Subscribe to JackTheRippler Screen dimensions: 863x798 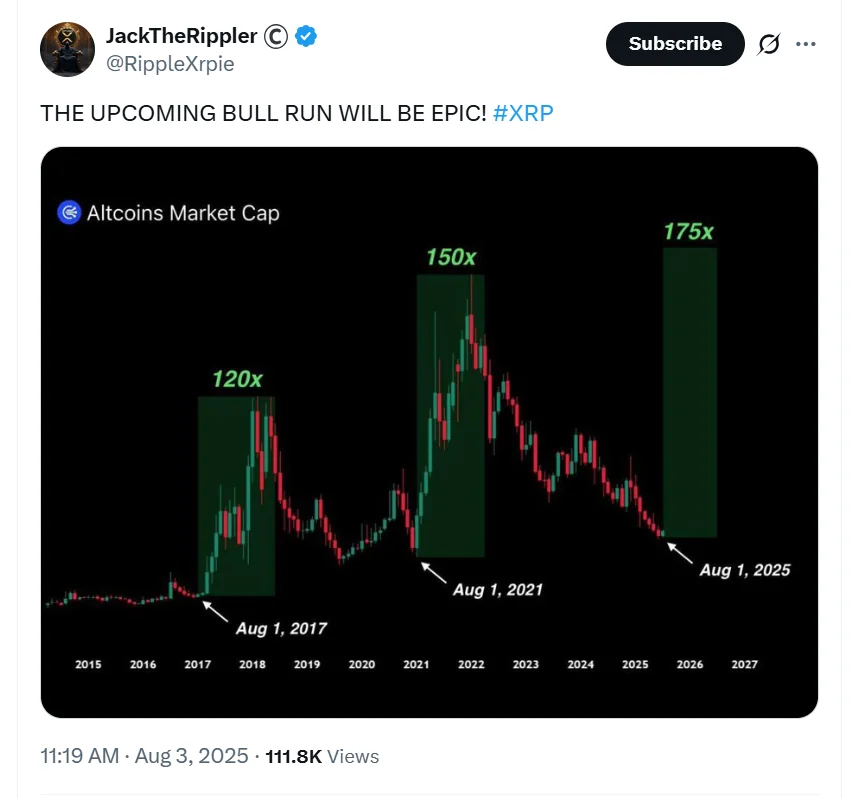(675, 44)
